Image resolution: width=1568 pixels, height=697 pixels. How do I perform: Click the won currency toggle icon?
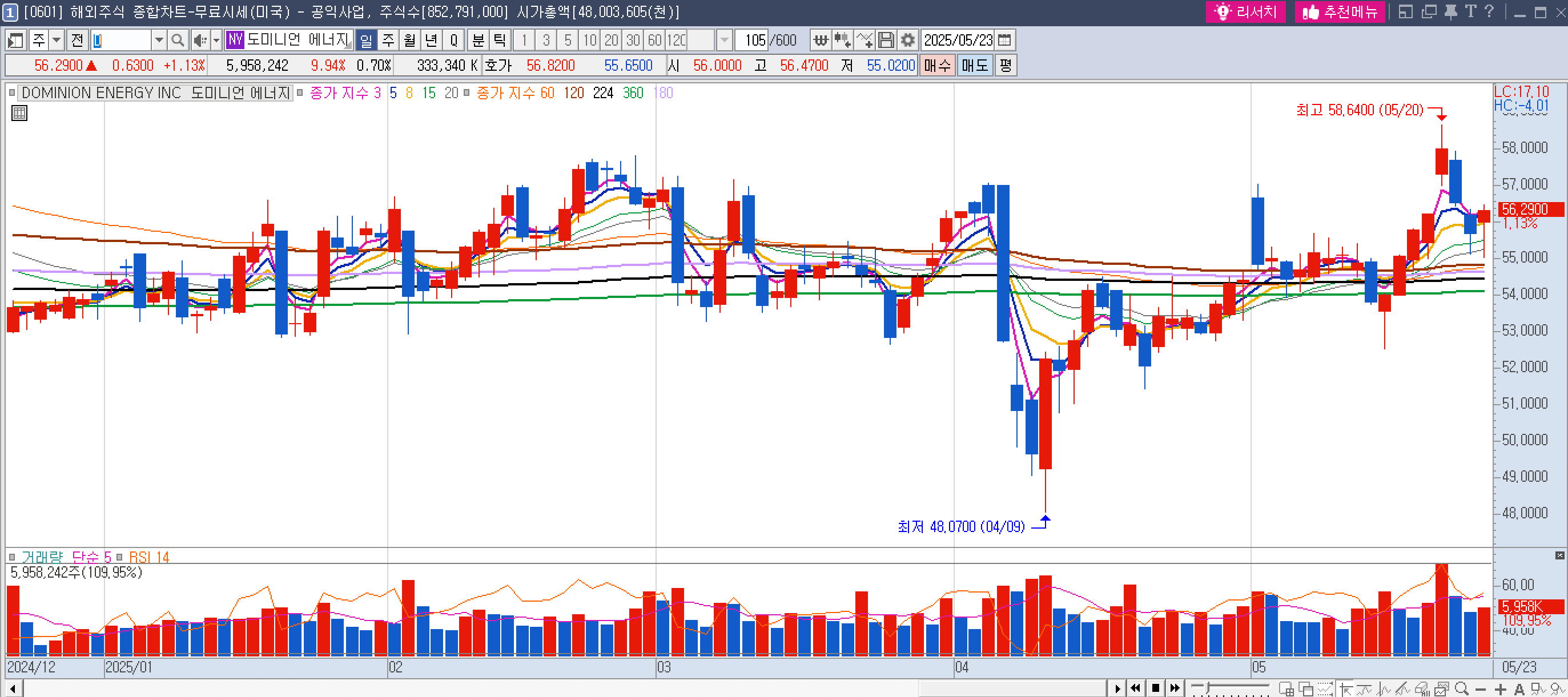[821, 41]
